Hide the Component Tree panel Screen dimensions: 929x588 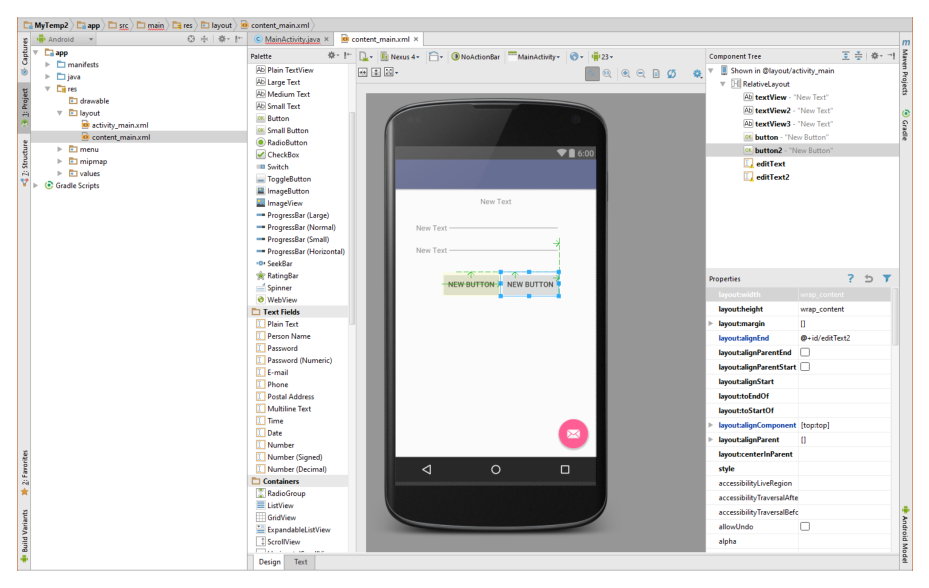point(891,56)
